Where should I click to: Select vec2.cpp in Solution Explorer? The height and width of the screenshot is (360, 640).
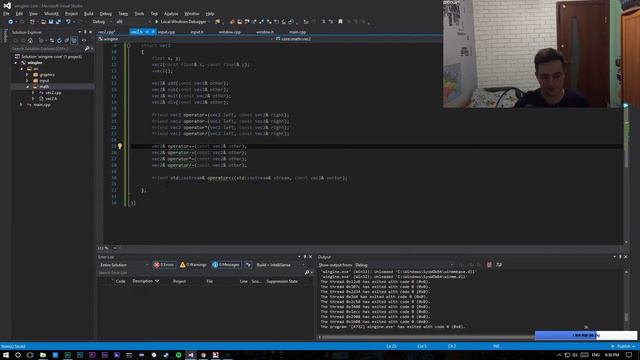click(53, 93)
